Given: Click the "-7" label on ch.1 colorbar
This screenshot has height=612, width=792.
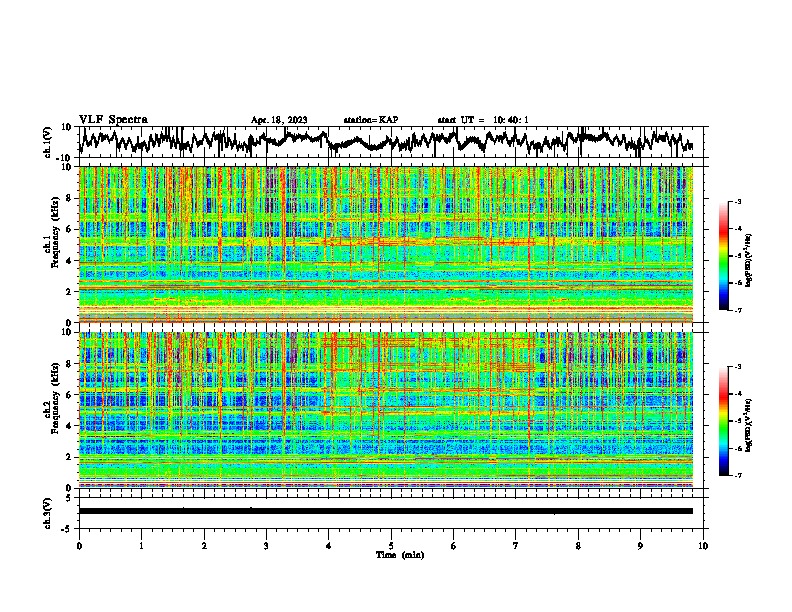Looking at the screenshot, I should (x=738, y=310).
